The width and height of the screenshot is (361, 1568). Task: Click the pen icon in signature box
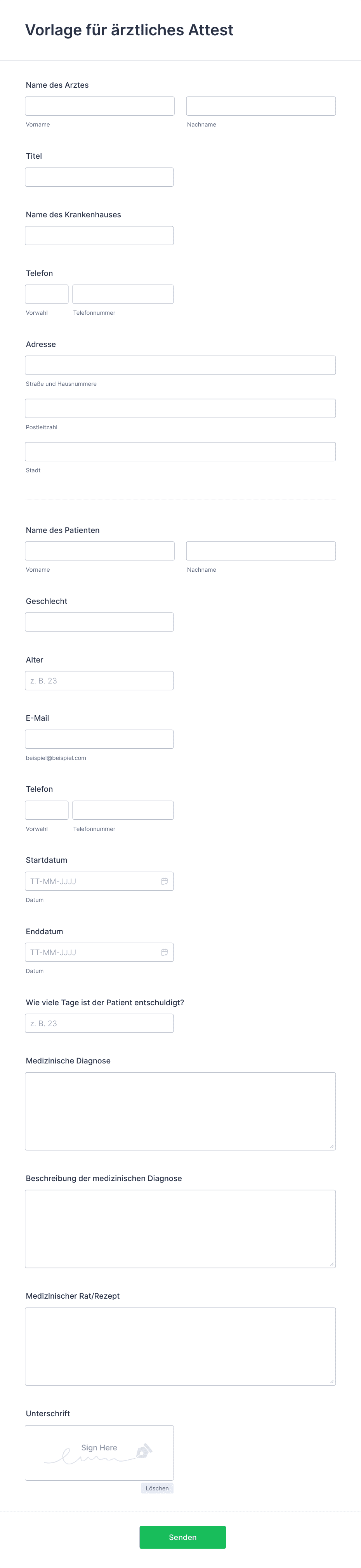[x=144, y=1451]
